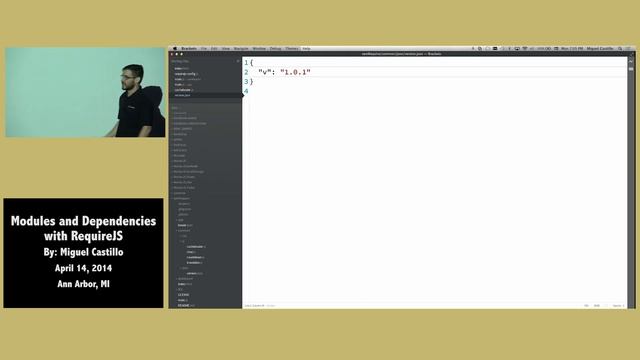The image size is (640, 360).
Task: Open the Navigate menu
Action: click(x=241, y=49)
